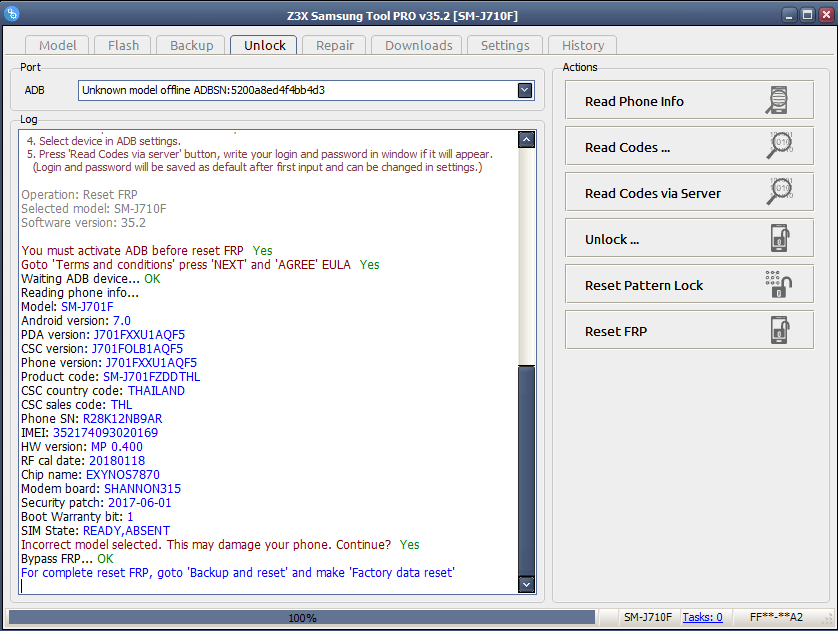This screenshot has height=631, width=838.
Task: Click the Z3X app logo in title bar
Action: point(11,13)
